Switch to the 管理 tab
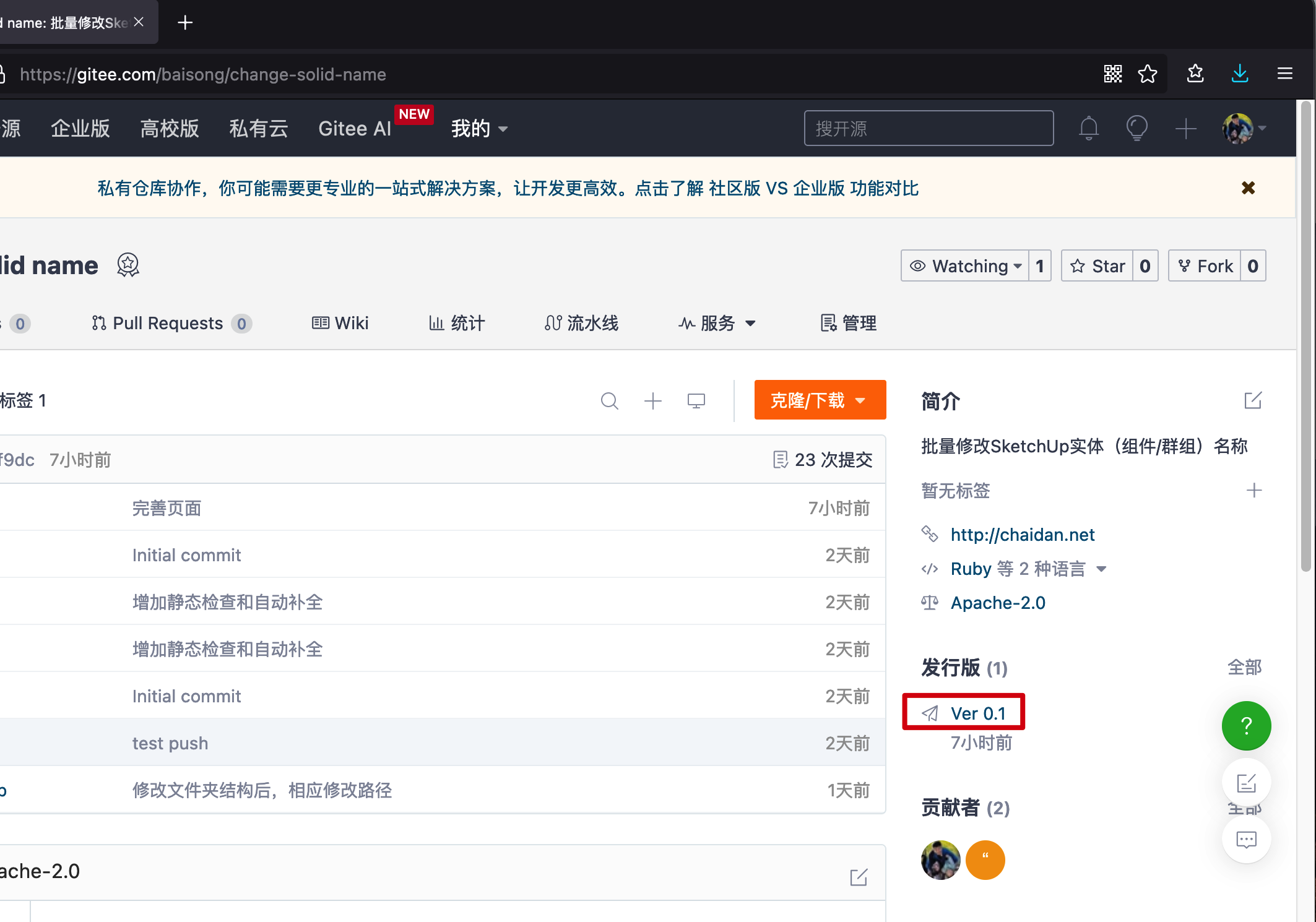1316x922 pixels. point(849,323)
